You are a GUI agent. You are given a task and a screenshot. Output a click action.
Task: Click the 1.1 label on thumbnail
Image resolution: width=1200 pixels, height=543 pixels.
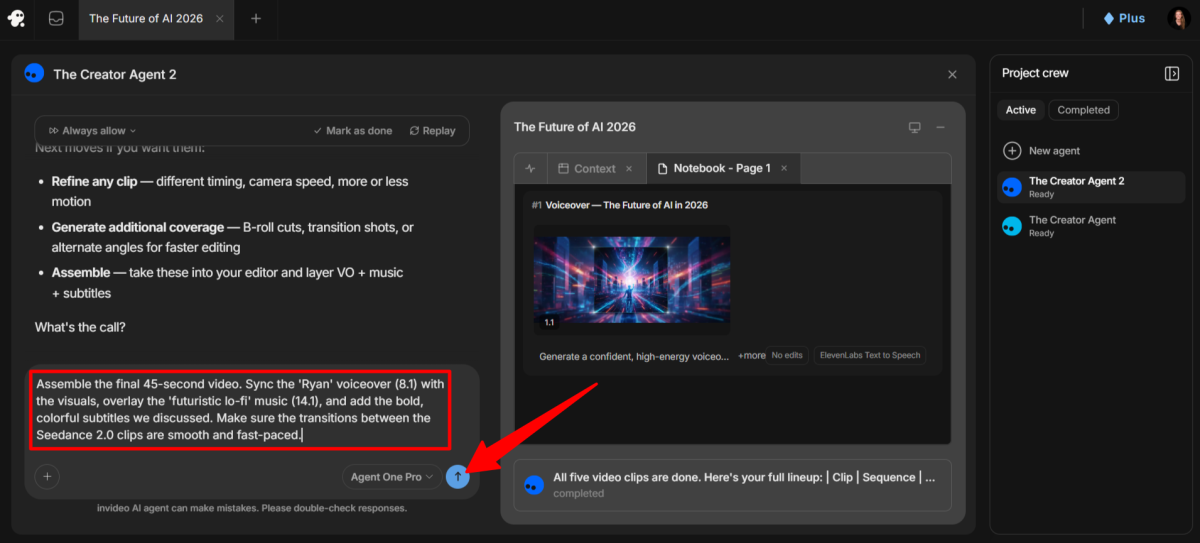coord(549,322)
